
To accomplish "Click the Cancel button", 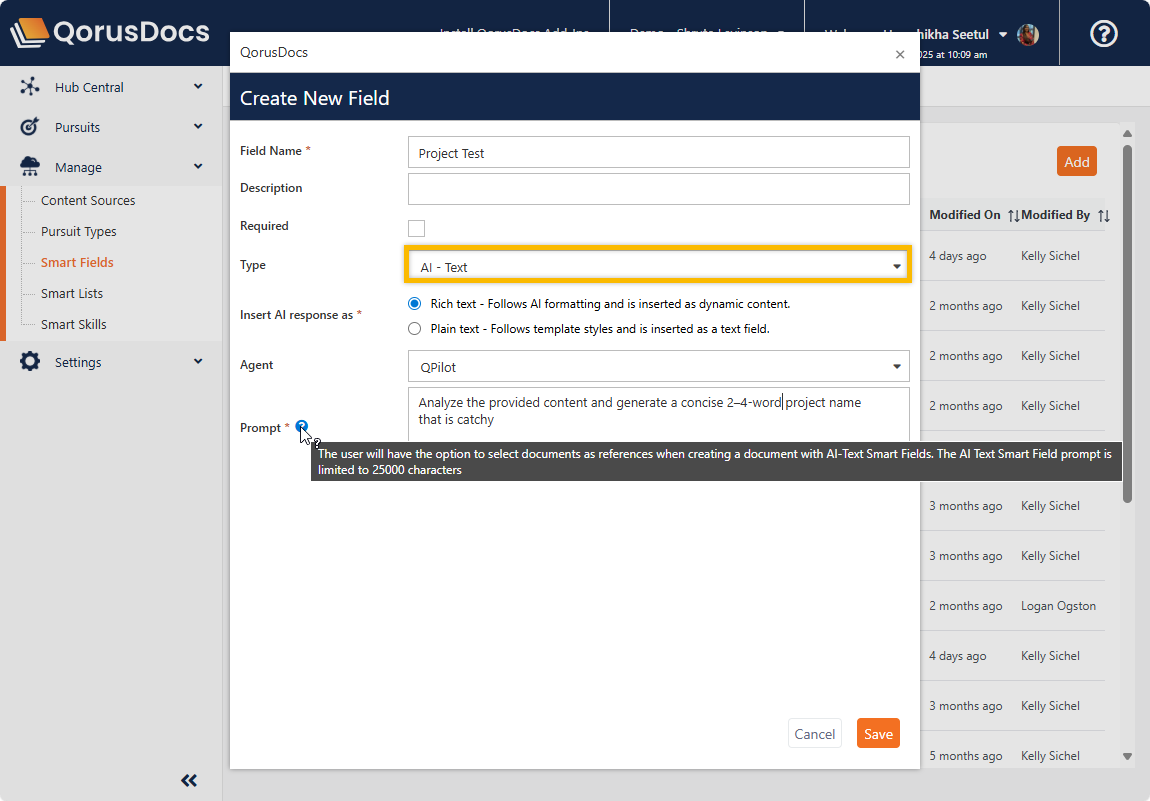I will click(x=814, y=734).
